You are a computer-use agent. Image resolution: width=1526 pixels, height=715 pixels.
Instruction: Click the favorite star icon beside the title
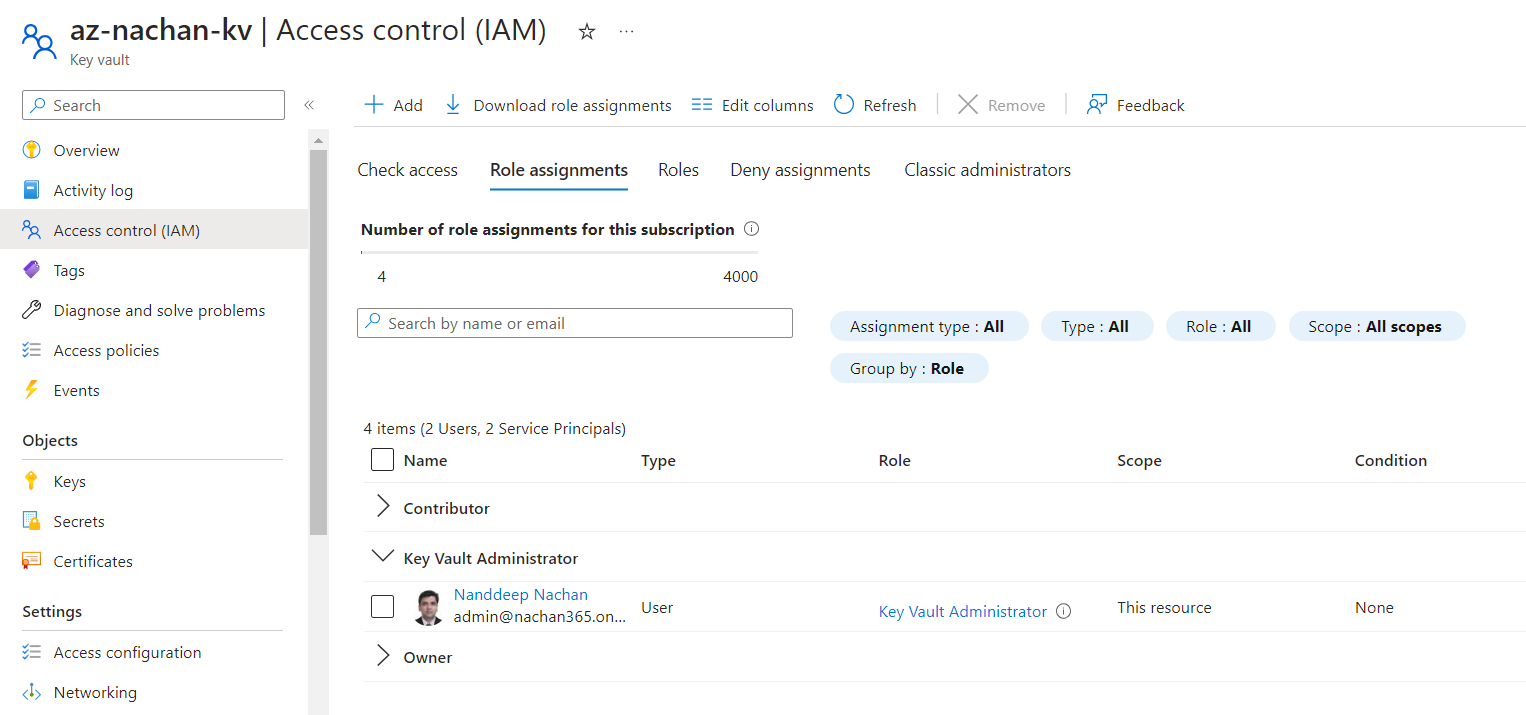(x=587, y=32)
